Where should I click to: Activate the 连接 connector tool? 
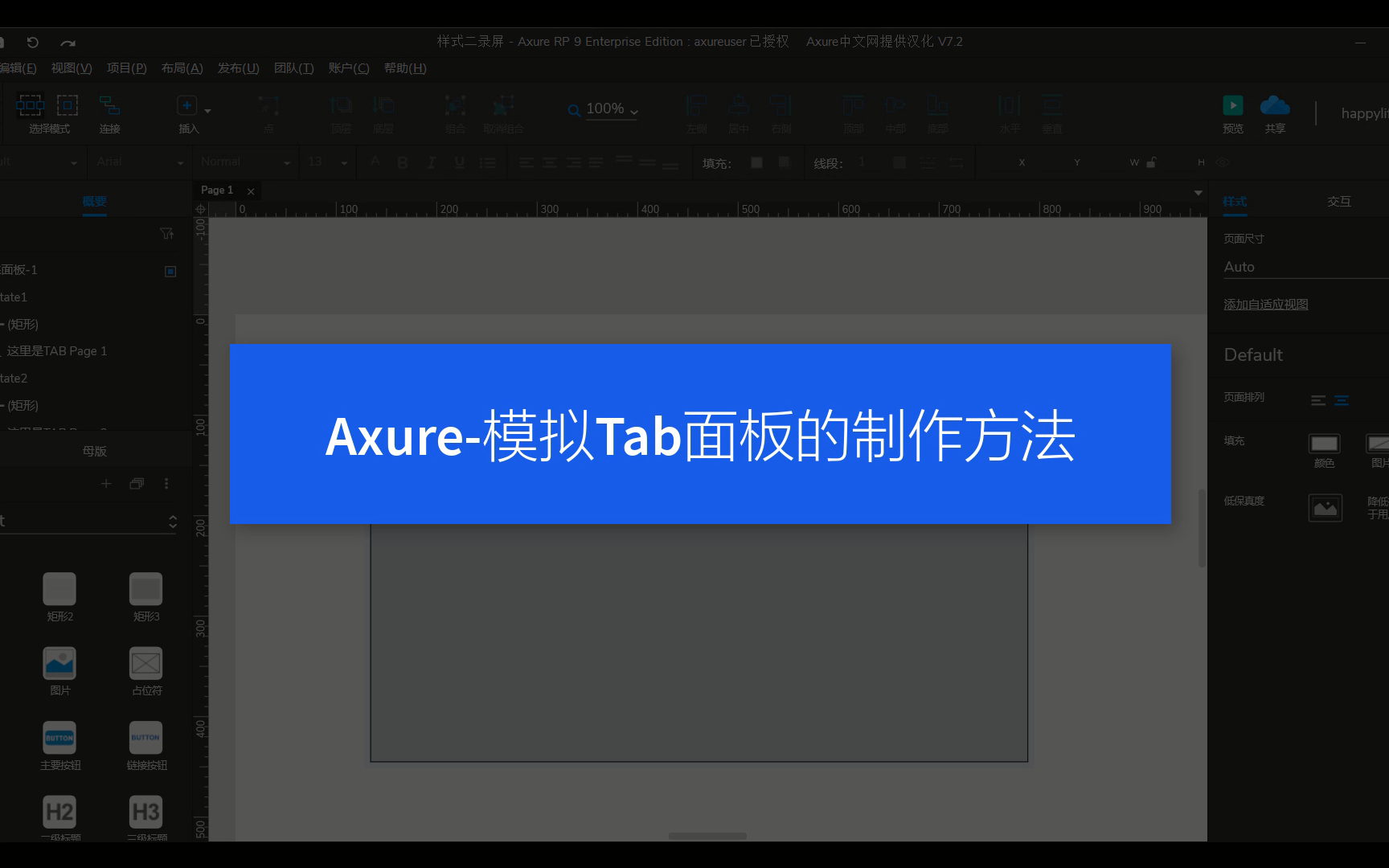click(x=109, y=104)
